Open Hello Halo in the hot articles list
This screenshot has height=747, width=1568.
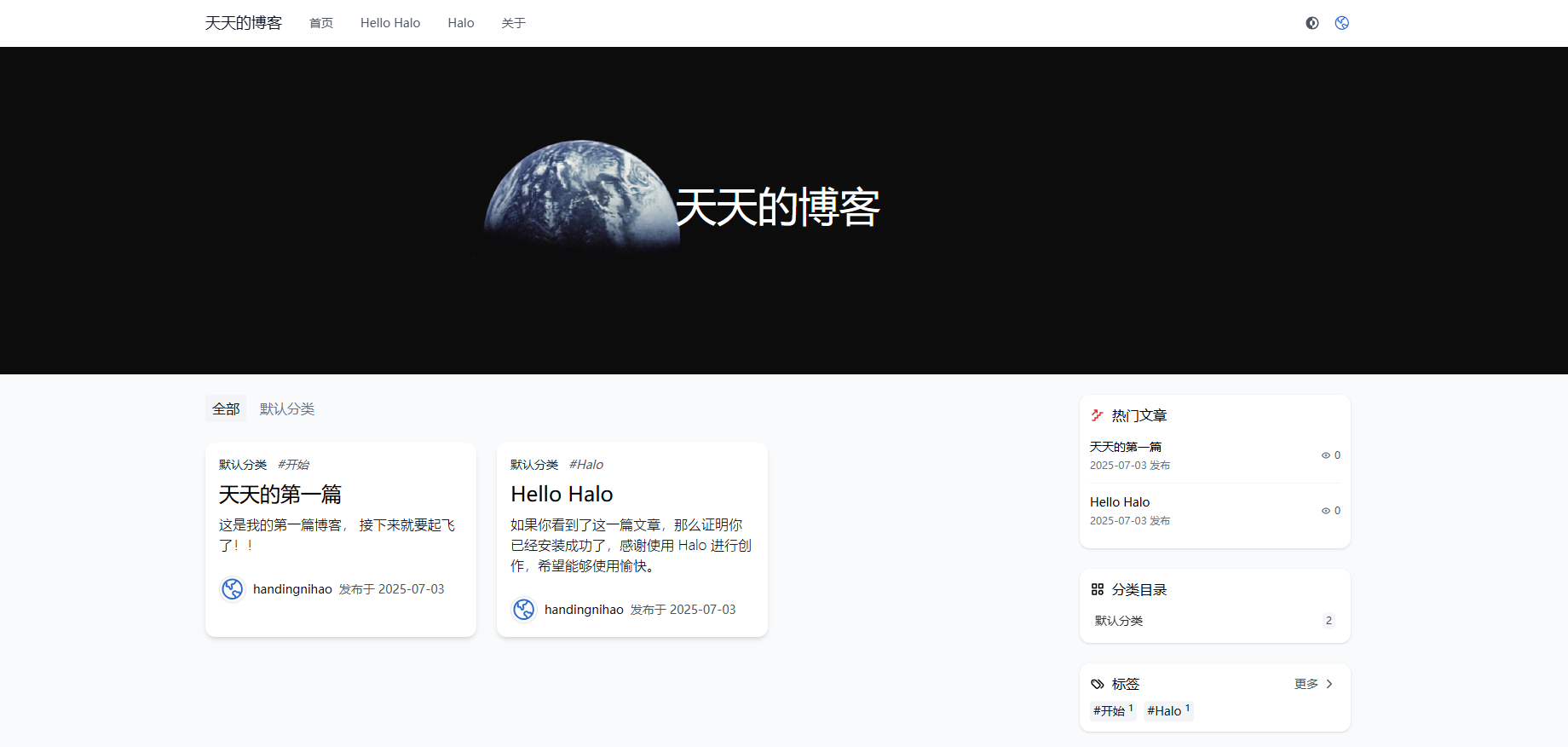(x=1120, y=502)
